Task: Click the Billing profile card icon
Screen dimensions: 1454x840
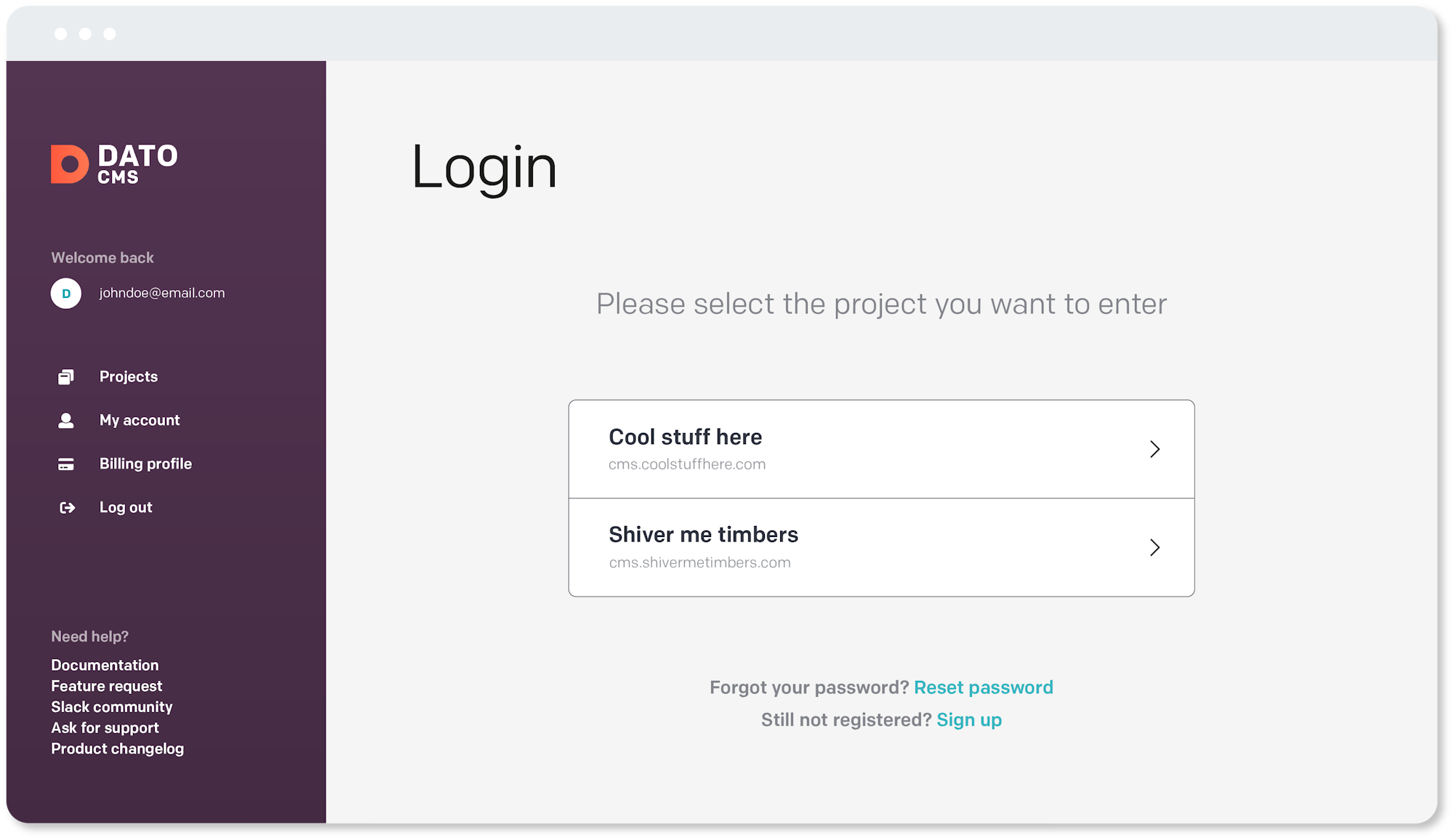Action: pyautogui.click(x=66, y=464)
